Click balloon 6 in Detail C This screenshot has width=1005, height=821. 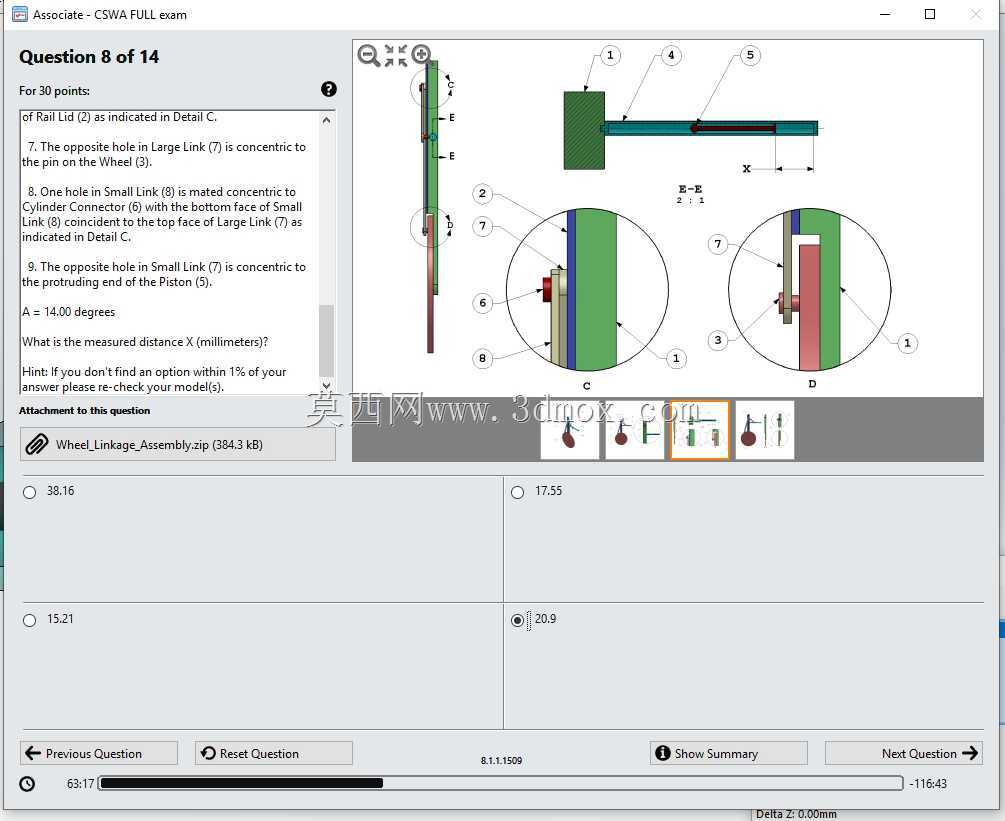[x=483, y=303]
